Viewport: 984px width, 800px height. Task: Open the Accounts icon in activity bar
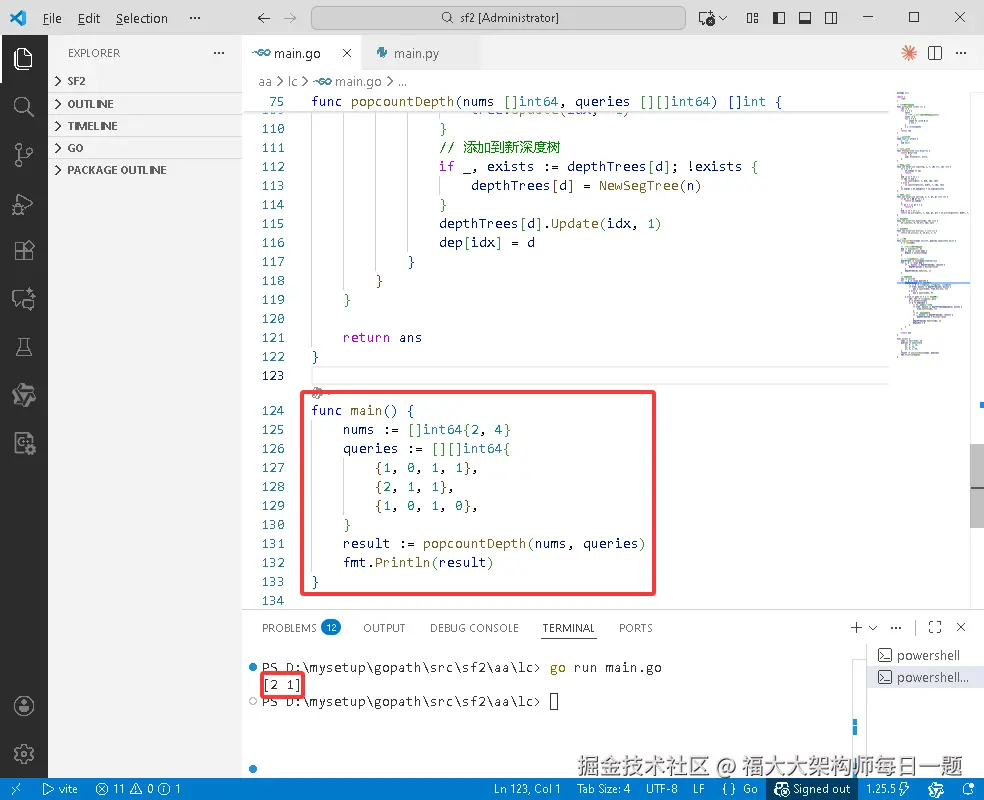coord(23,706)
